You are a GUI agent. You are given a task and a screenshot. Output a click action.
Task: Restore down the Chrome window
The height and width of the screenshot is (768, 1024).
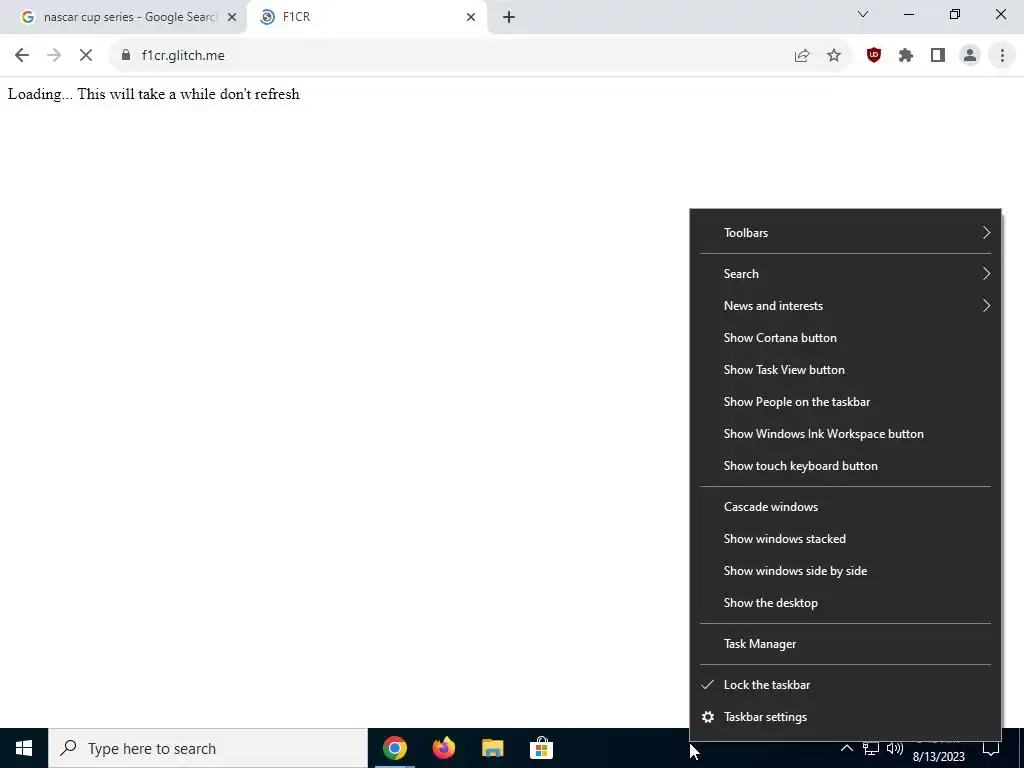tap(955, 14)
